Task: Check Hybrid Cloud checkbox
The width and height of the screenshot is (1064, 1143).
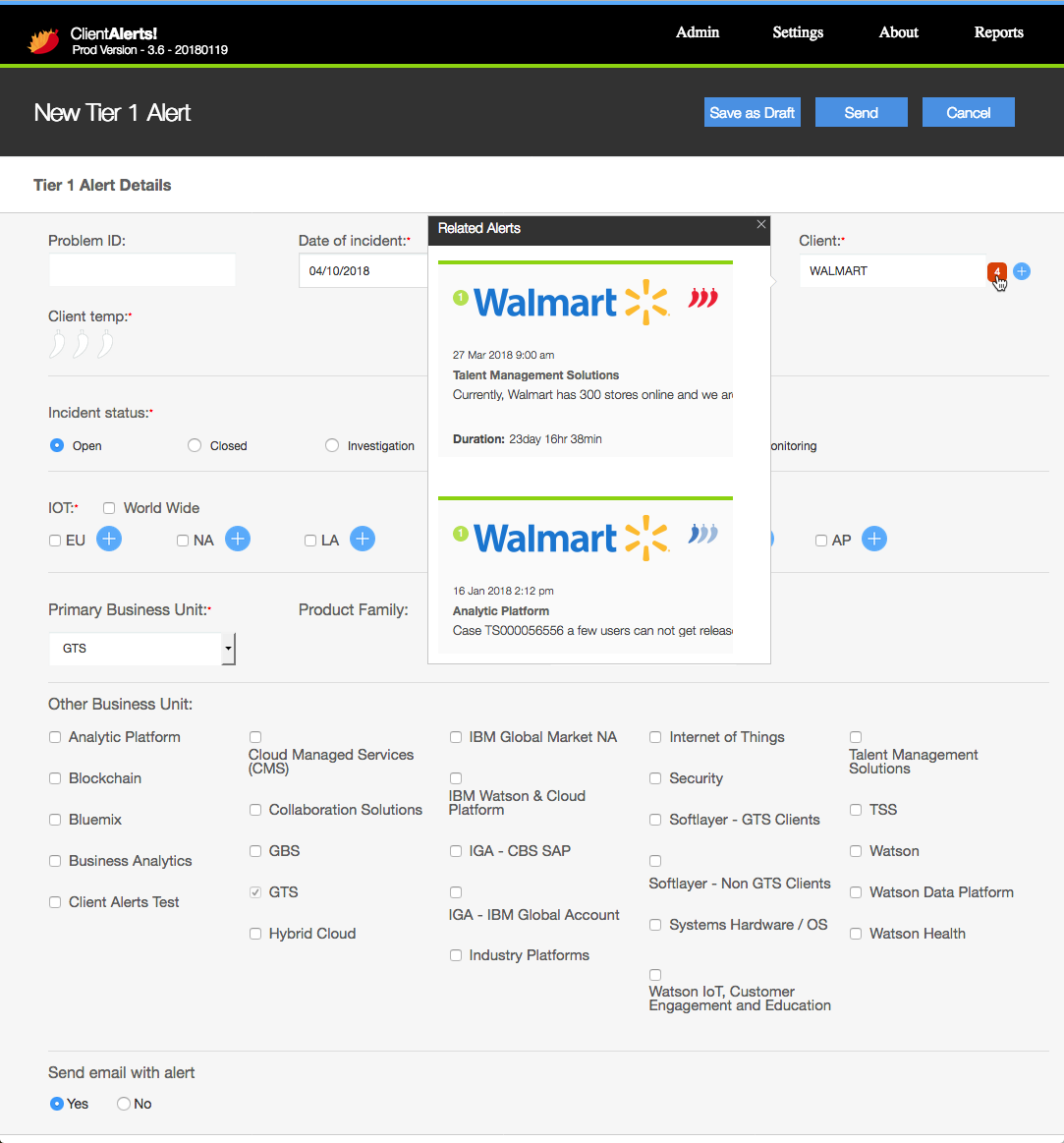Action: [255, 934]
